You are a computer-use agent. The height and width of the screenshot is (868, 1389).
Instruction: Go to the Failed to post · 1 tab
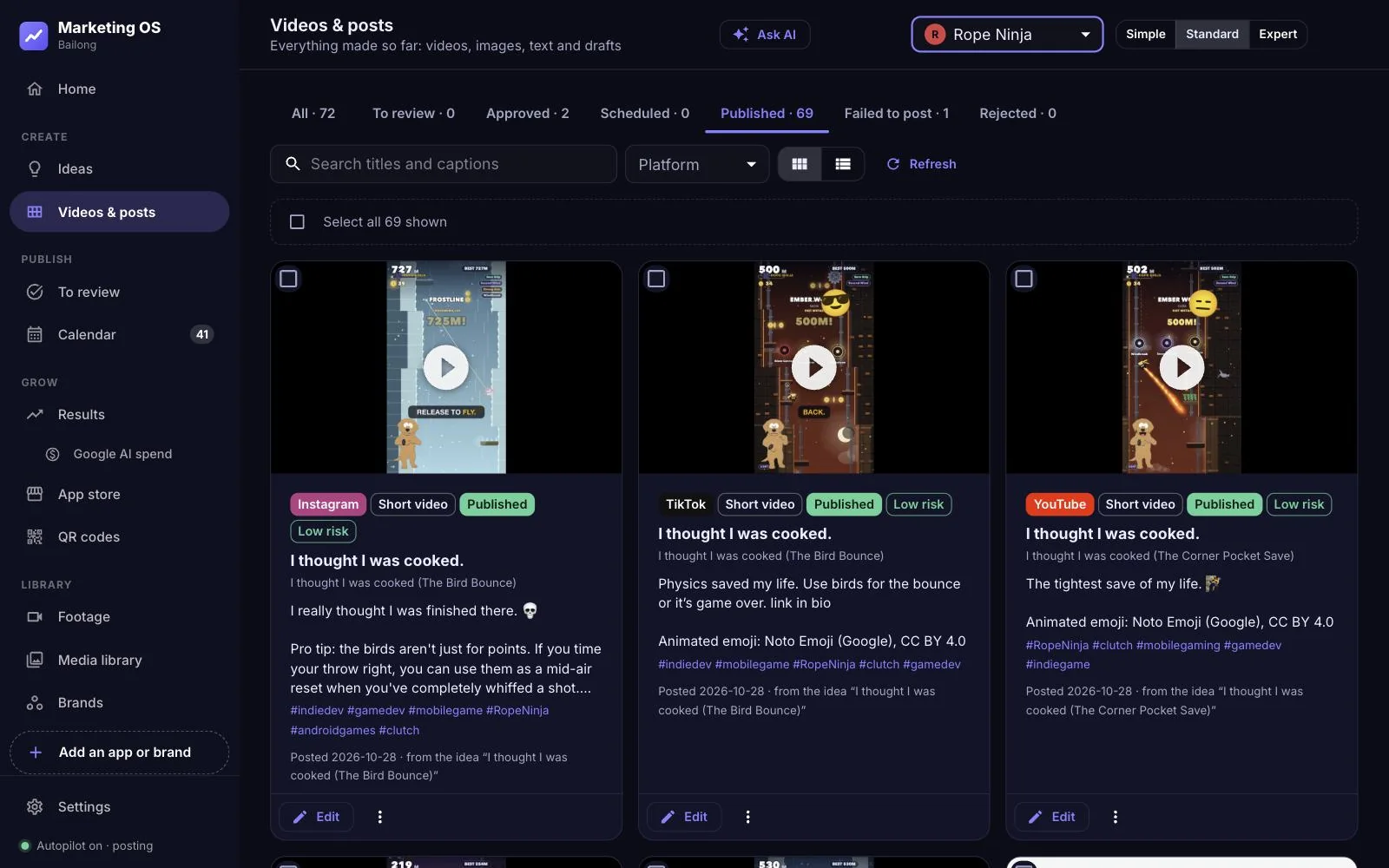tap(897, 114)
